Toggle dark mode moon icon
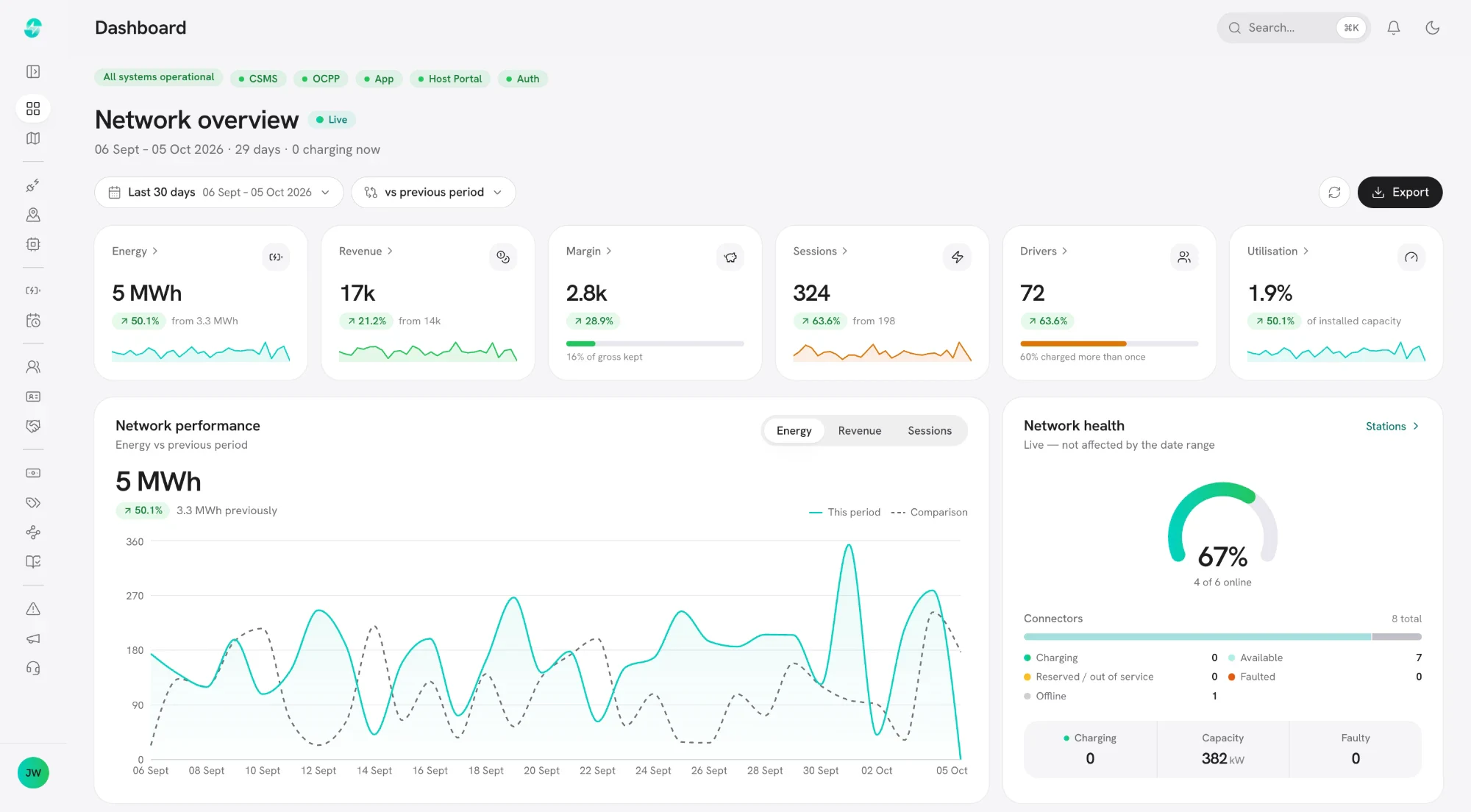1471x812 pixels. (1433, 28)
